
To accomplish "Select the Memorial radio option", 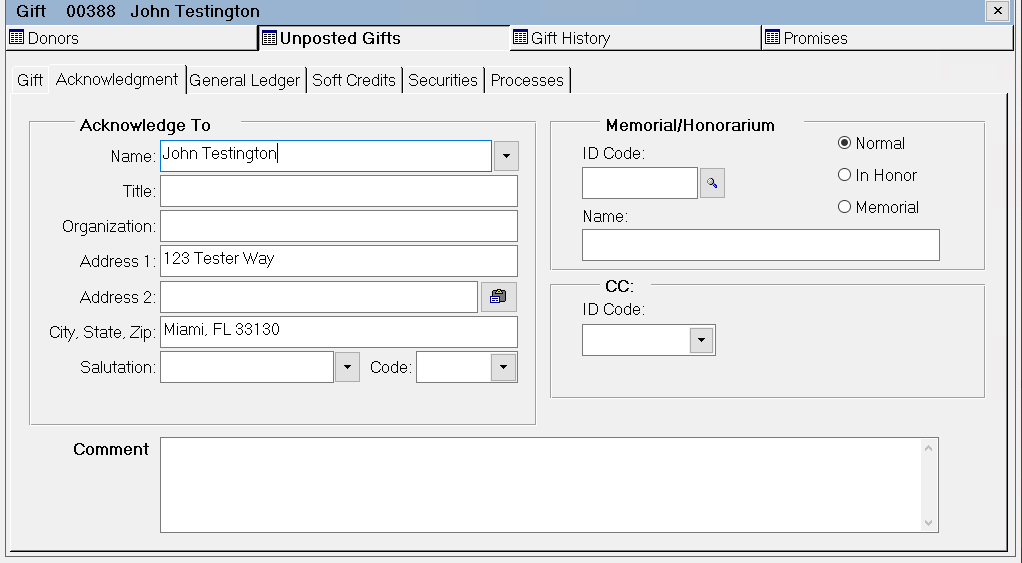I will [x=844, y=207].
